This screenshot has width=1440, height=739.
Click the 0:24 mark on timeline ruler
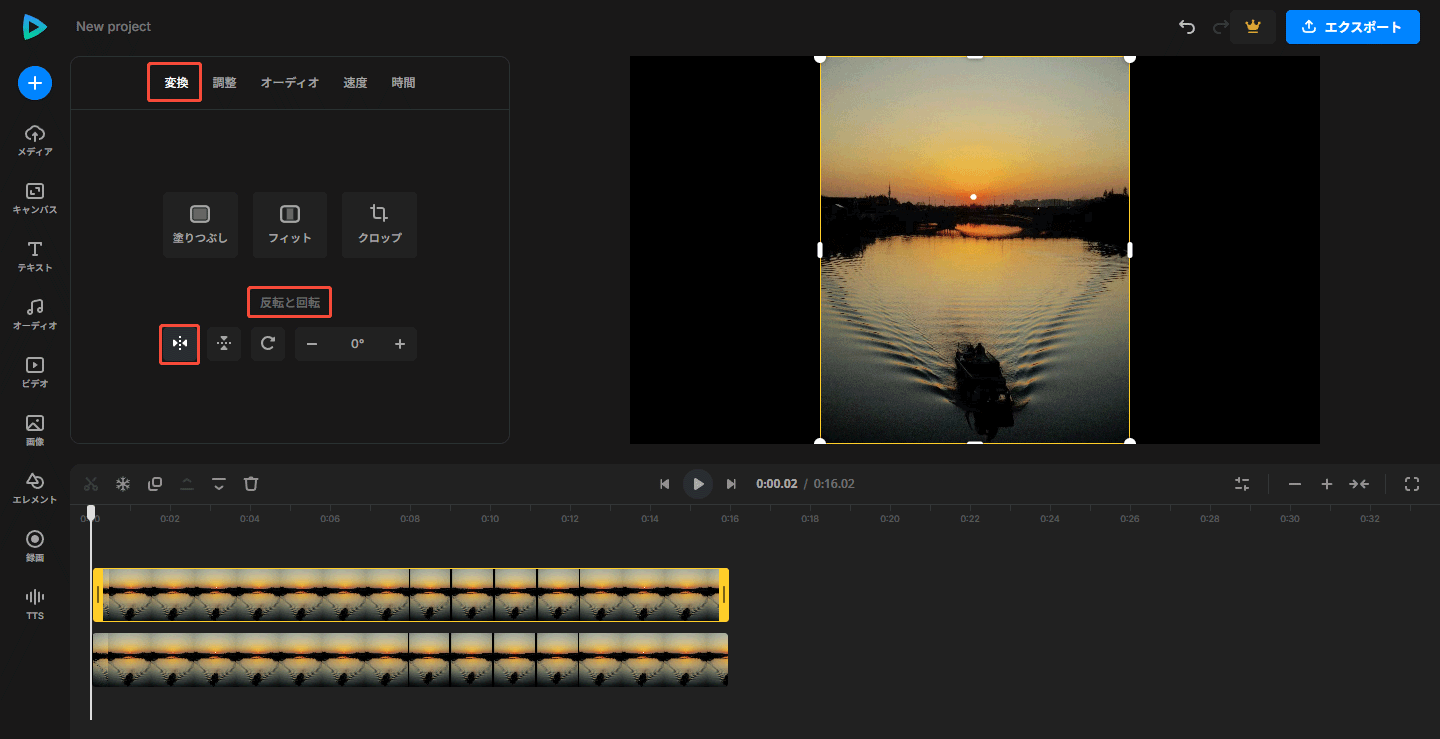coord(1049,519)
